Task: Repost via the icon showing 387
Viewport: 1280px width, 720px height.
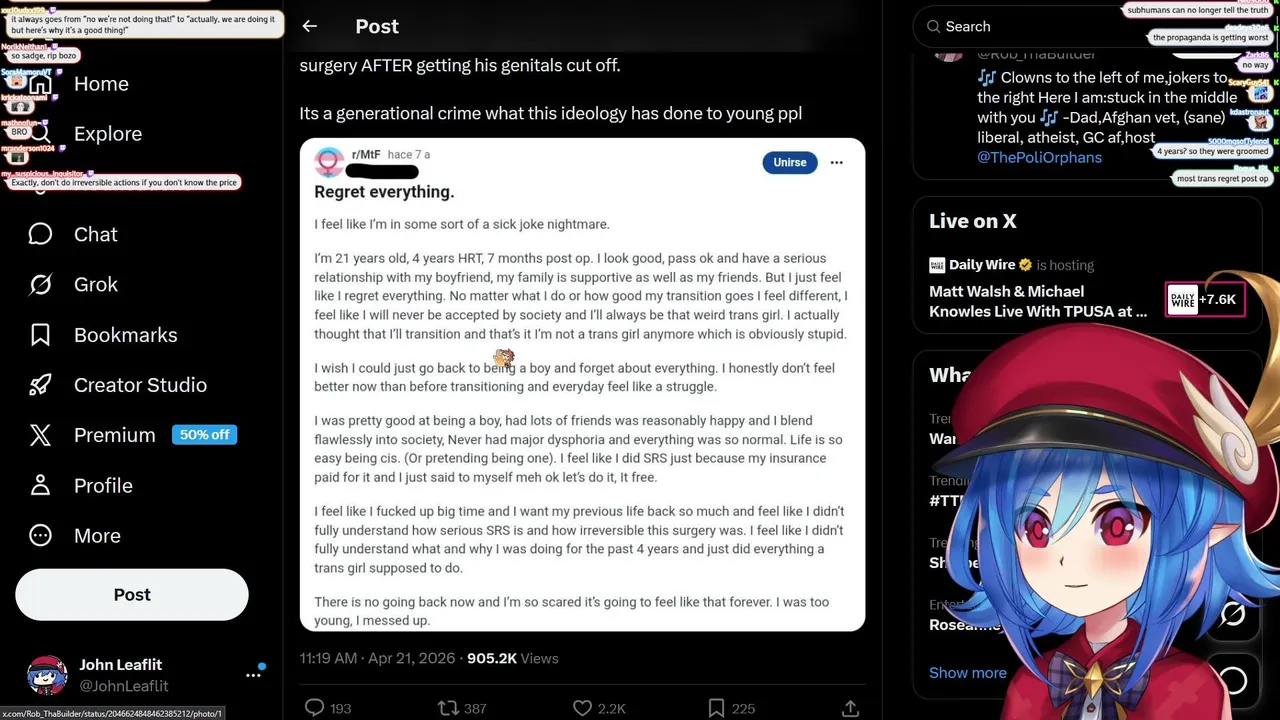Action: [449, 708]
